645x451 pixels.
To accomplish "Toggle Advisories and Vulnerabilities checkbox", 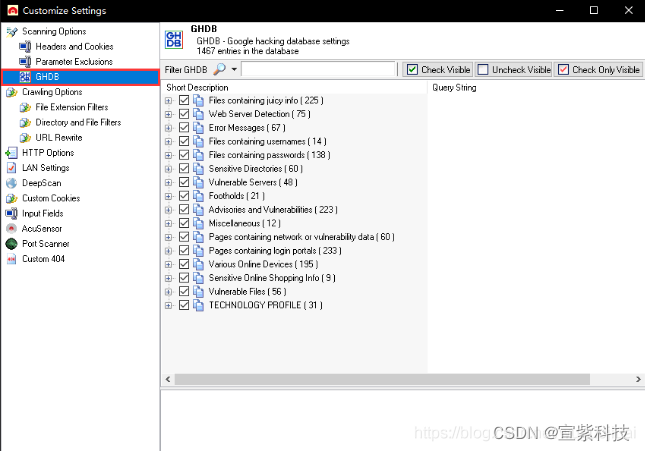I will coord(184,210).
